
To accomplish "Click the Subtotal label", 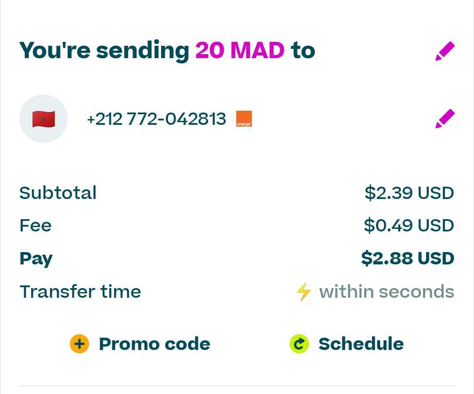I will pyautogui.click(x=58, y=193).
